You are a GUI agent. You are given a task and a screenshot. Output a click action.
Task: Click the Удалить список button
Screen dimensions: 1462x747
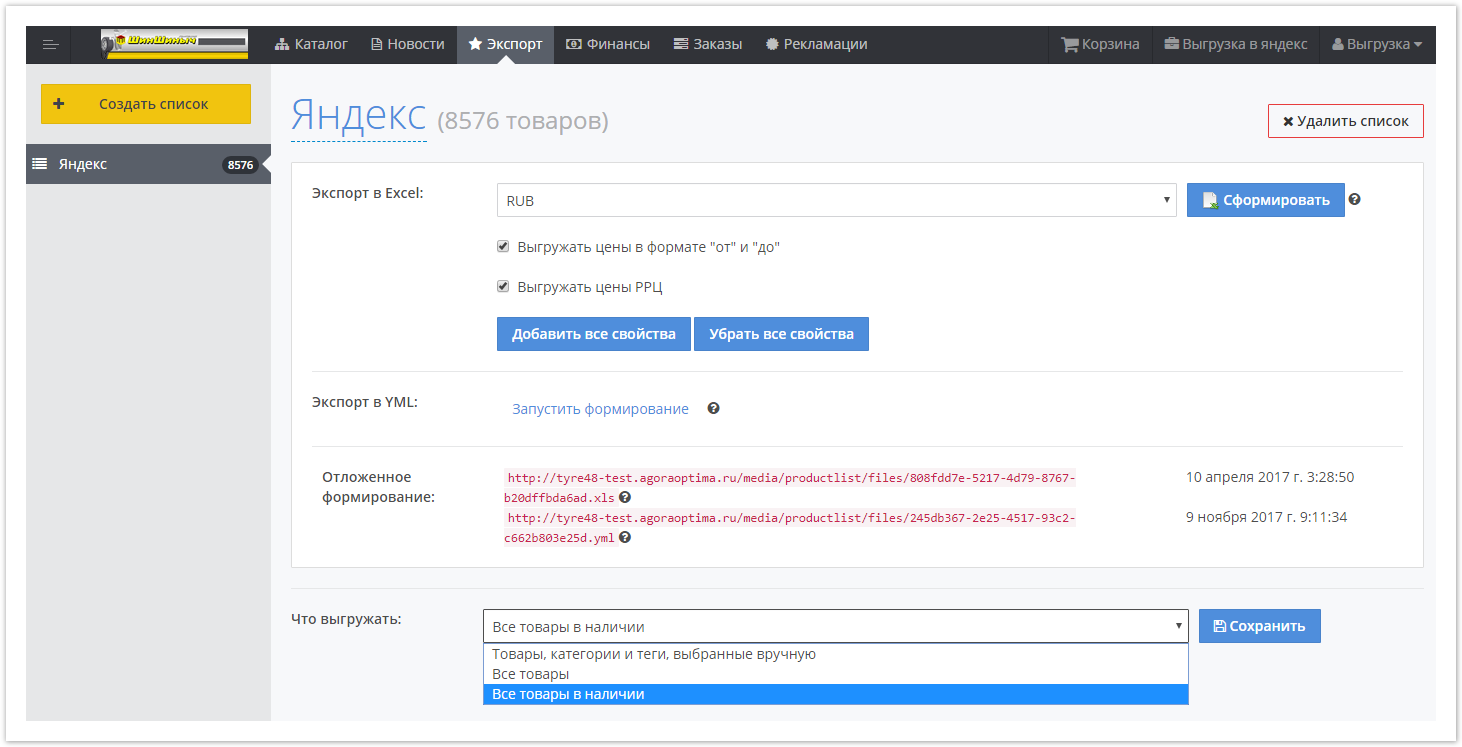coord(1345,121)
